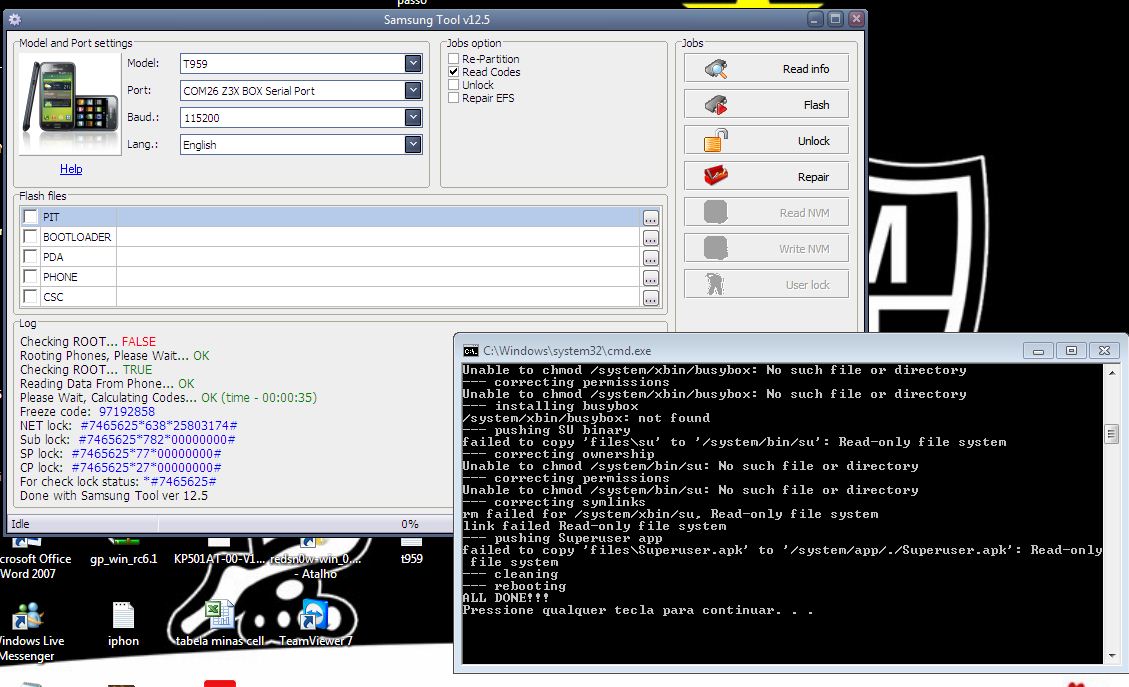Click the SP lock code #7465625*77*00000000#
The width and height of the screenshot is (1129, 687).
[x=146, y=454]
